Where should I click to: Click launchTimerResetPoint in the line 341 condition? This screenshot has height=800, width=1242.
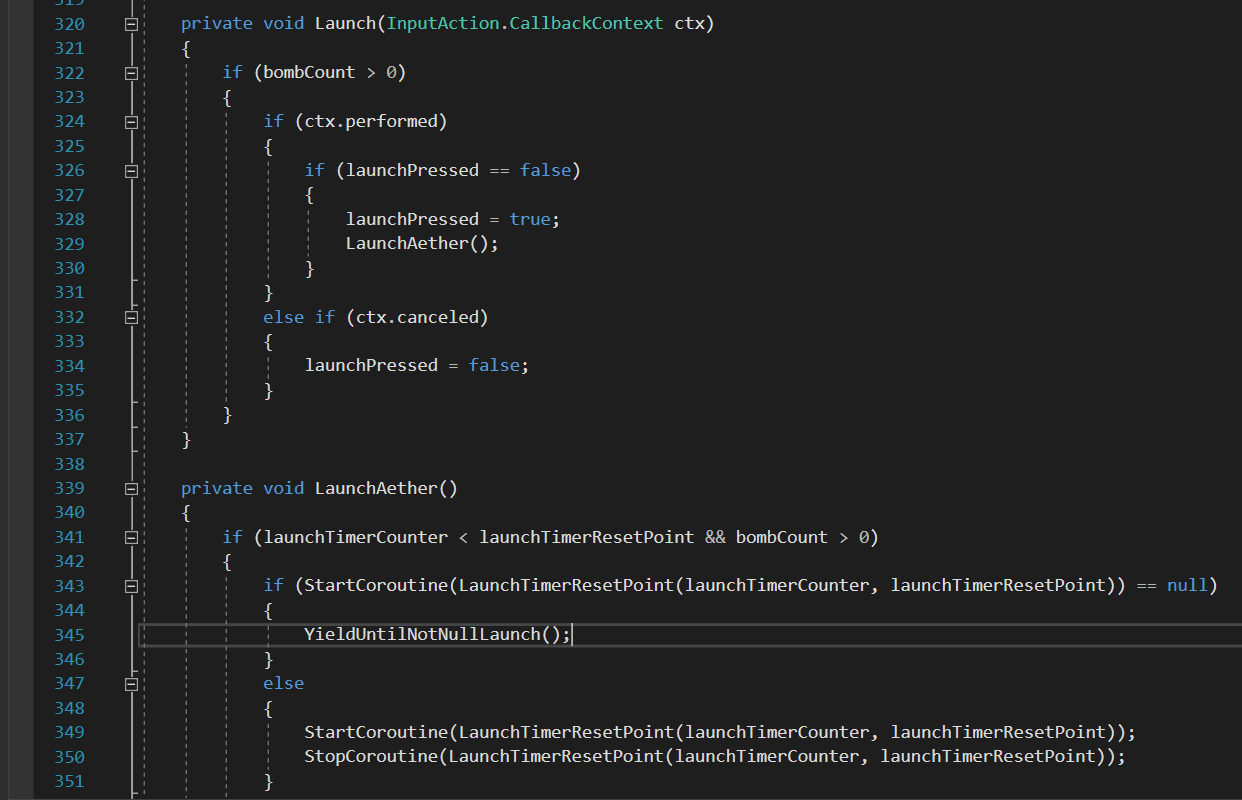pyautogui.click(x=586, y=537)
